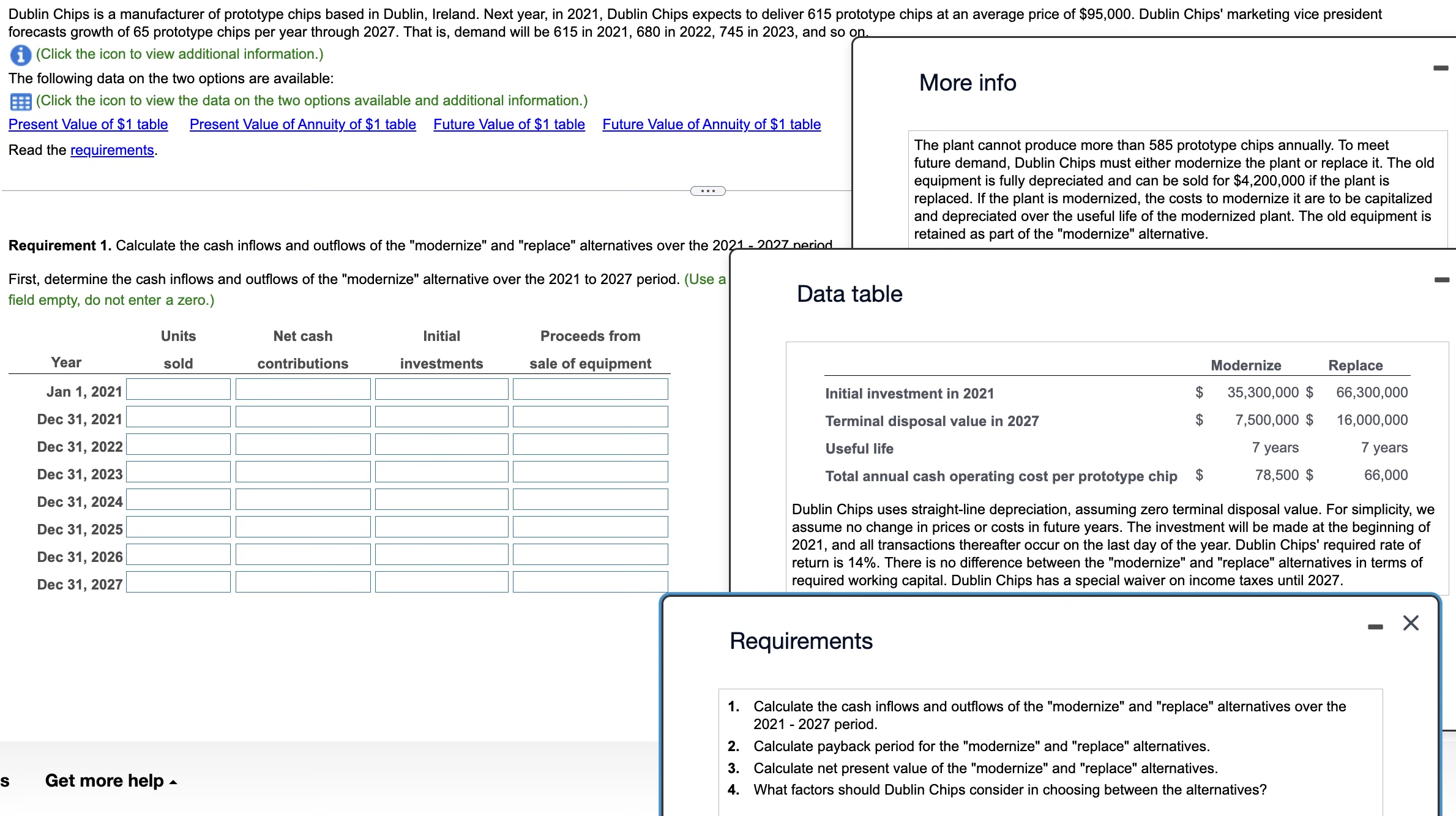Minimize the Data table popup

(1441, 280)
